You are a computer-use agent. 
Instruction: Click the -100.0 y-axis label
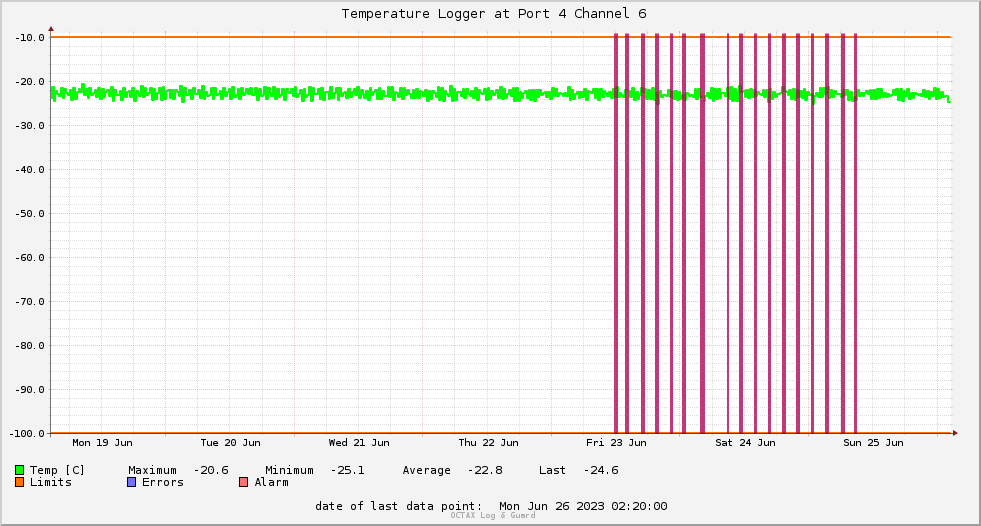[x=28, y=433]
